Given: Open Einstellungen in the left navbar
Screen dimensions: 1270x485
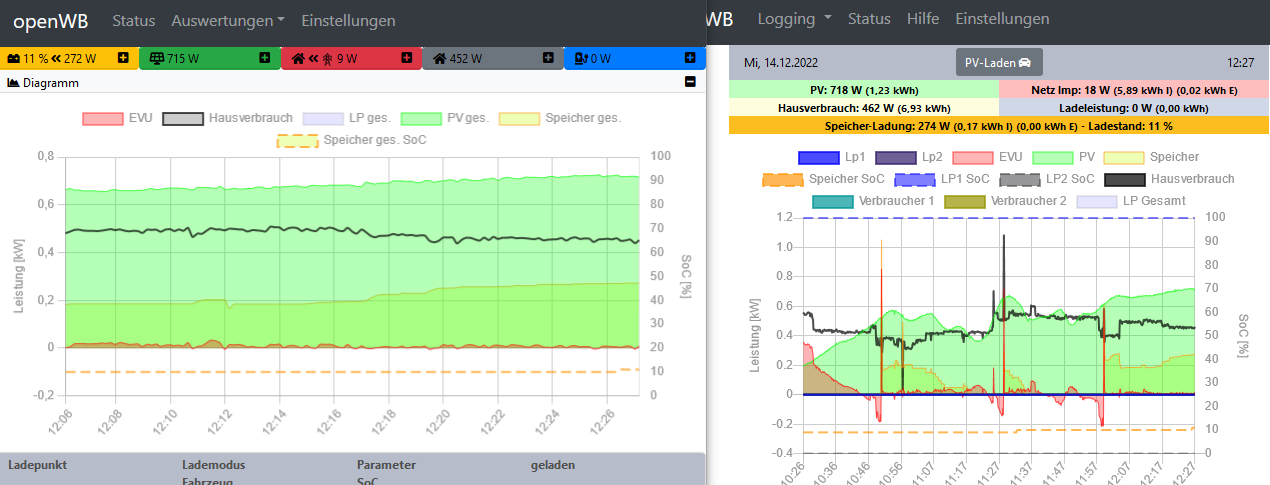Looking at the screenshot, I should coord(348,20).
